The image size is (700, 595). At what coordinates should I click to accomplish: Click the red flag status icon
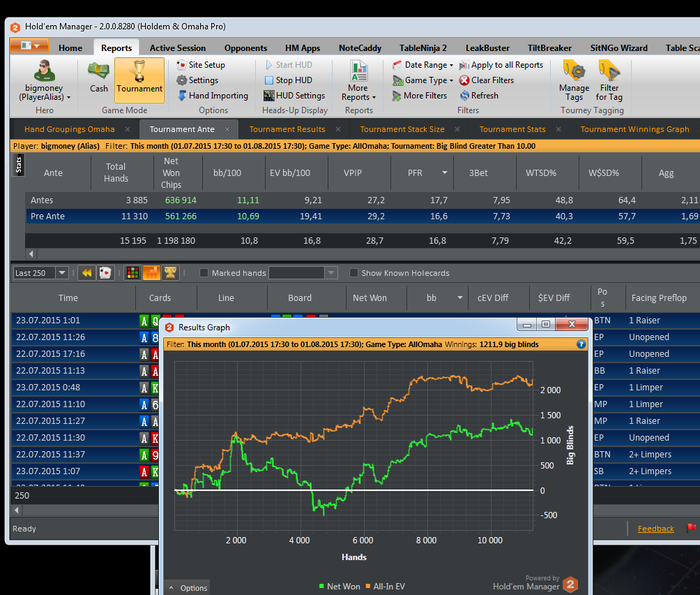(x=691, y=528)
